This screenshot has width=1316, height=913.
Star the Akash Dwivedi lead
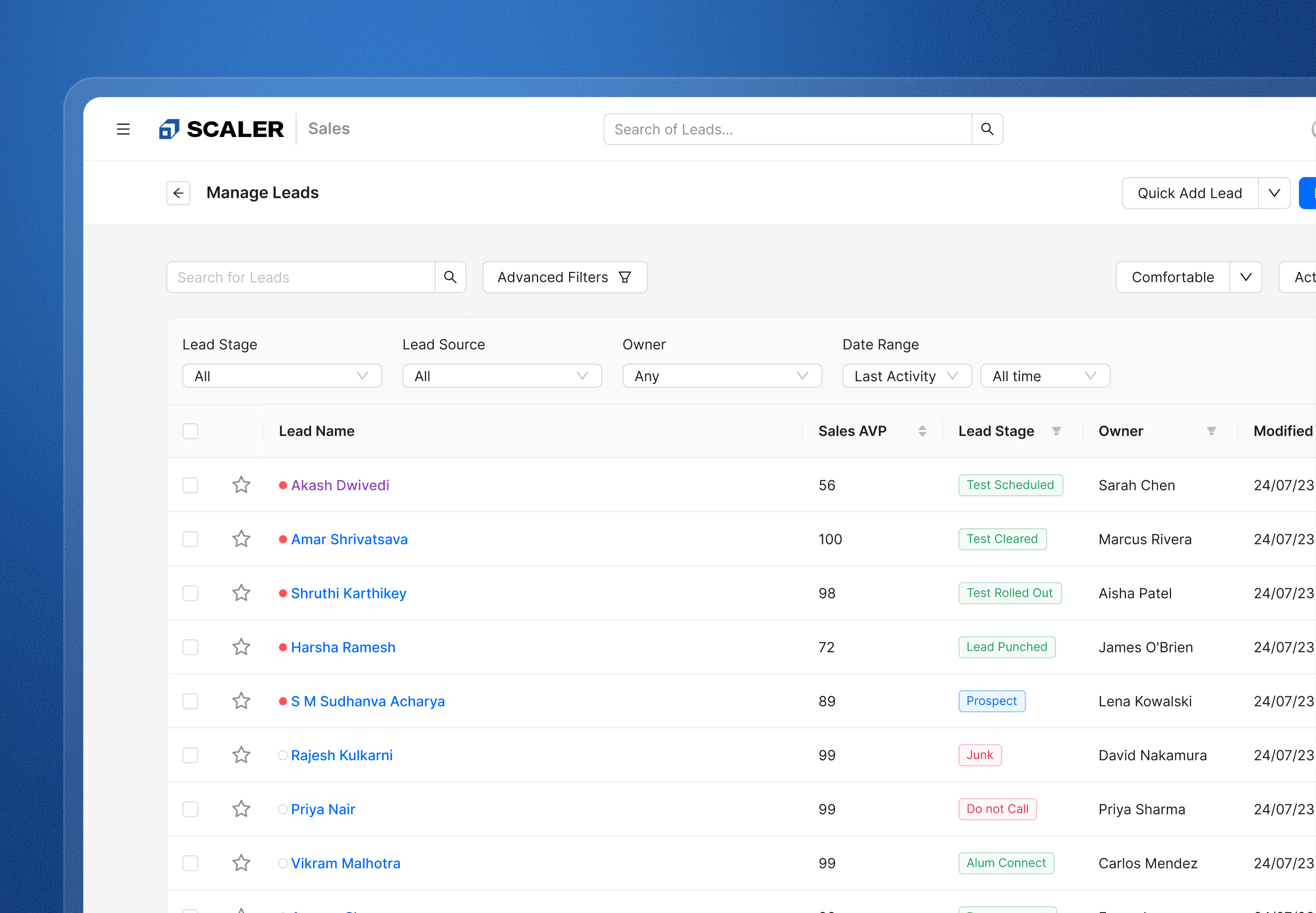click(x=241, y=485)
